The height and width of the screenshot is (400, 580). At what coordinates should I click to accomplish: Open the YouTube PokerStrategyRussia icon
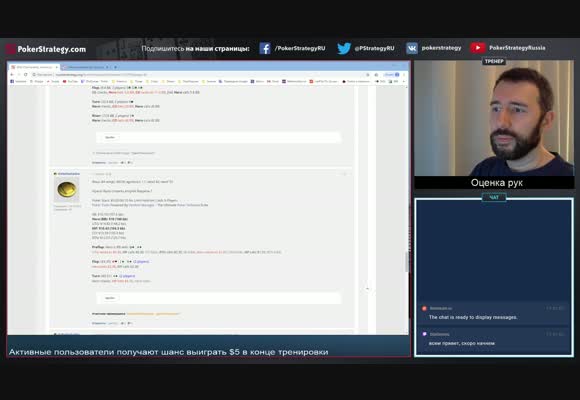pyautogui.click(x=478, y=48)
